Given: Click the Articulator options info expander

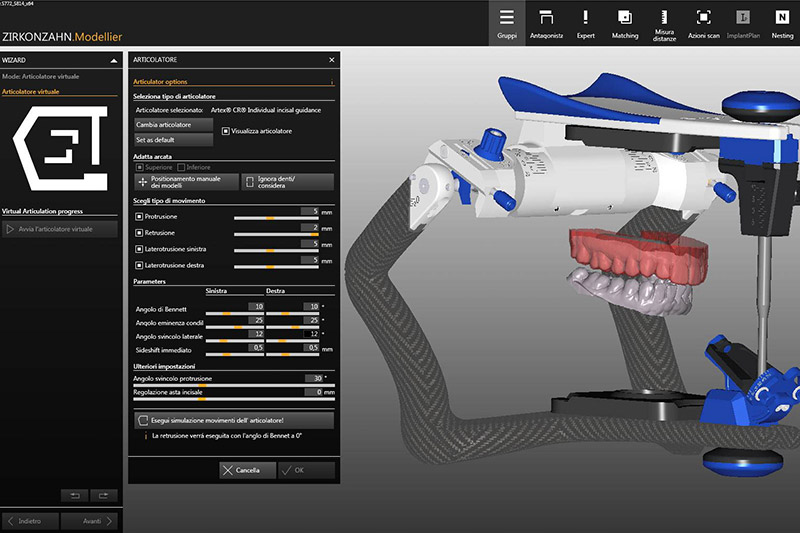Looking at the screenshot, I should (331, 82).
